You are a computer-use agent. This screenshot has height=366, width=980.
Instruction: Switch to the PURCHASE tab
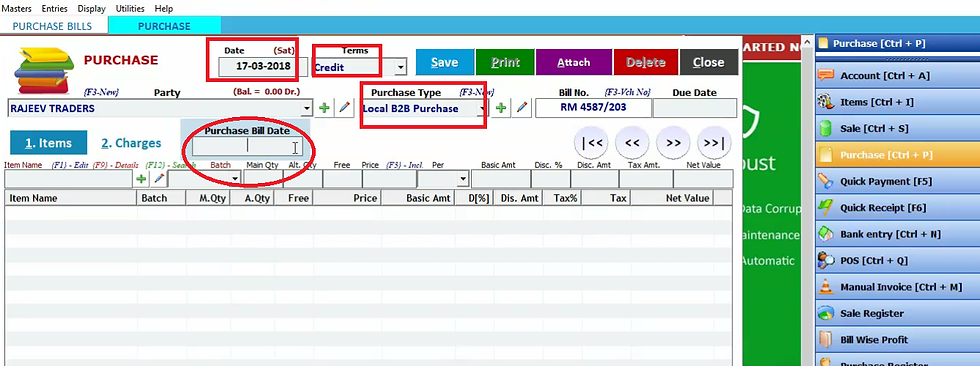click(x=164, y=26)
